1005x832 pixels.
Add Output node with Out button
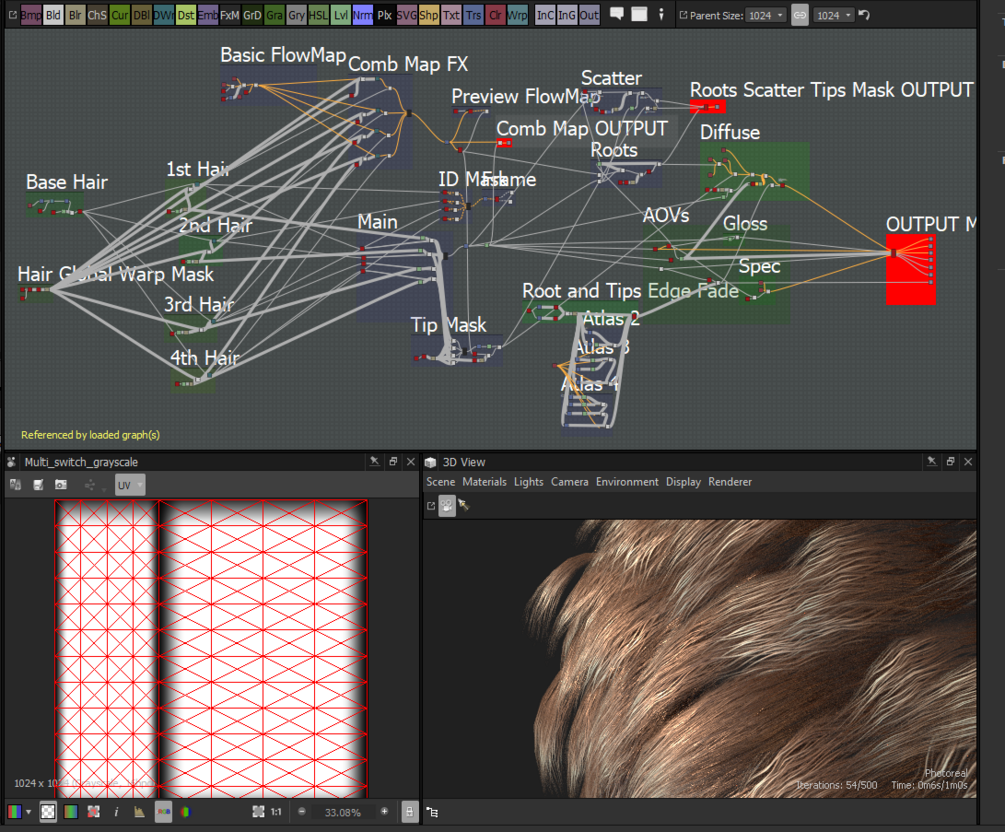[x=589, y=15]
